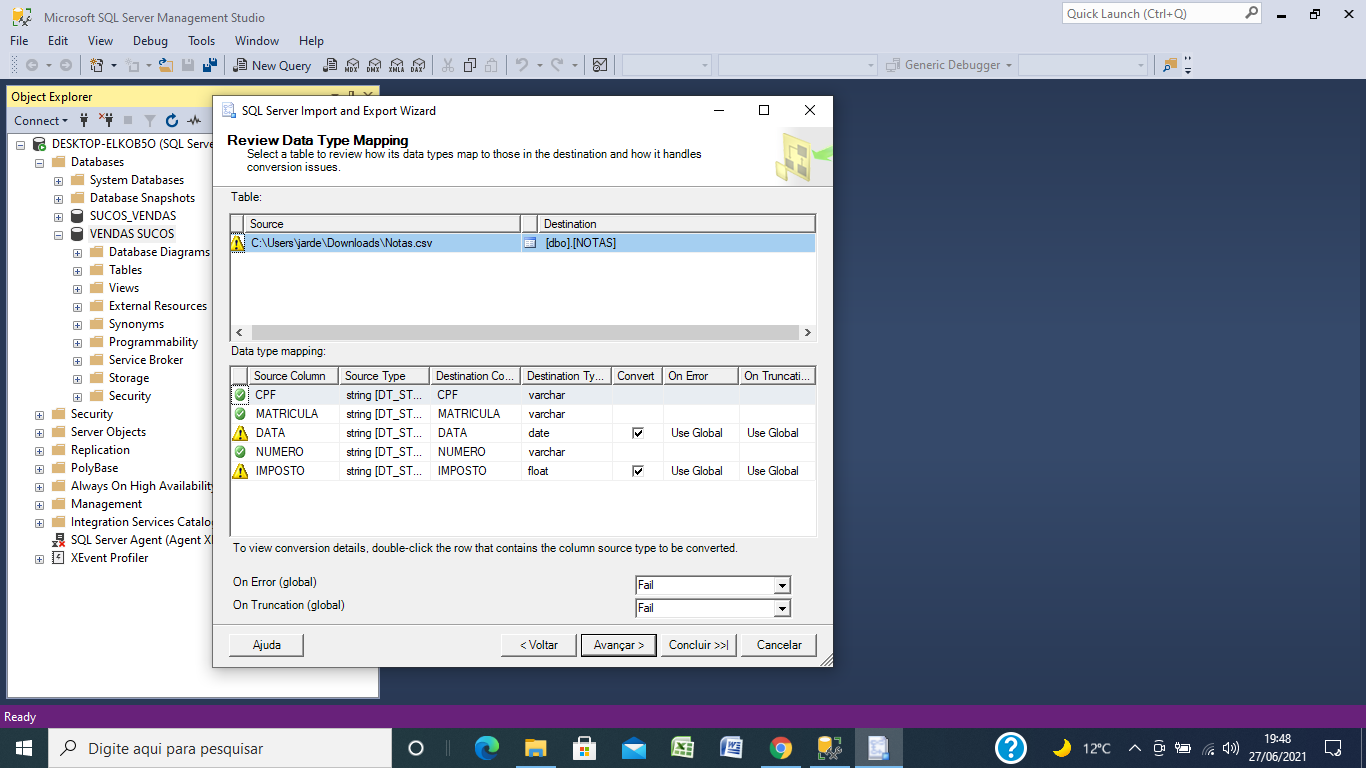Click the Open File folder icon

166,65
